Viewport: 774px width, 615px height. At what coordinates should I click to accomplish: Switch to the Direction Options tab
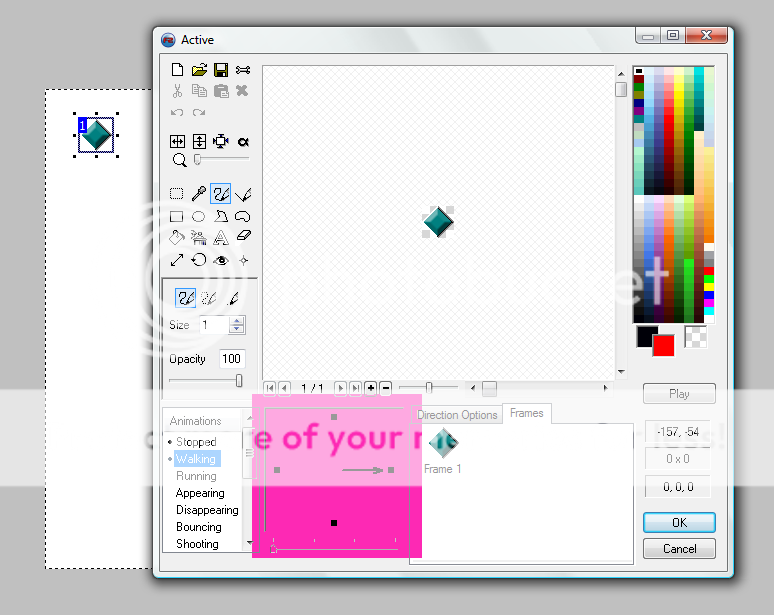457,415
